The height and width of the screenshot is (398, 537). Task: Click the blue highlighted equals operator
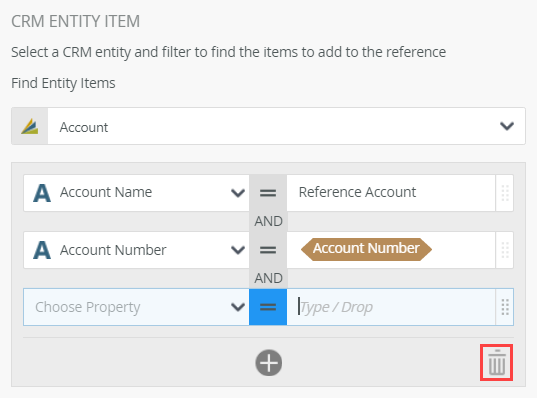pyautogui.click(x=268, y=307)
